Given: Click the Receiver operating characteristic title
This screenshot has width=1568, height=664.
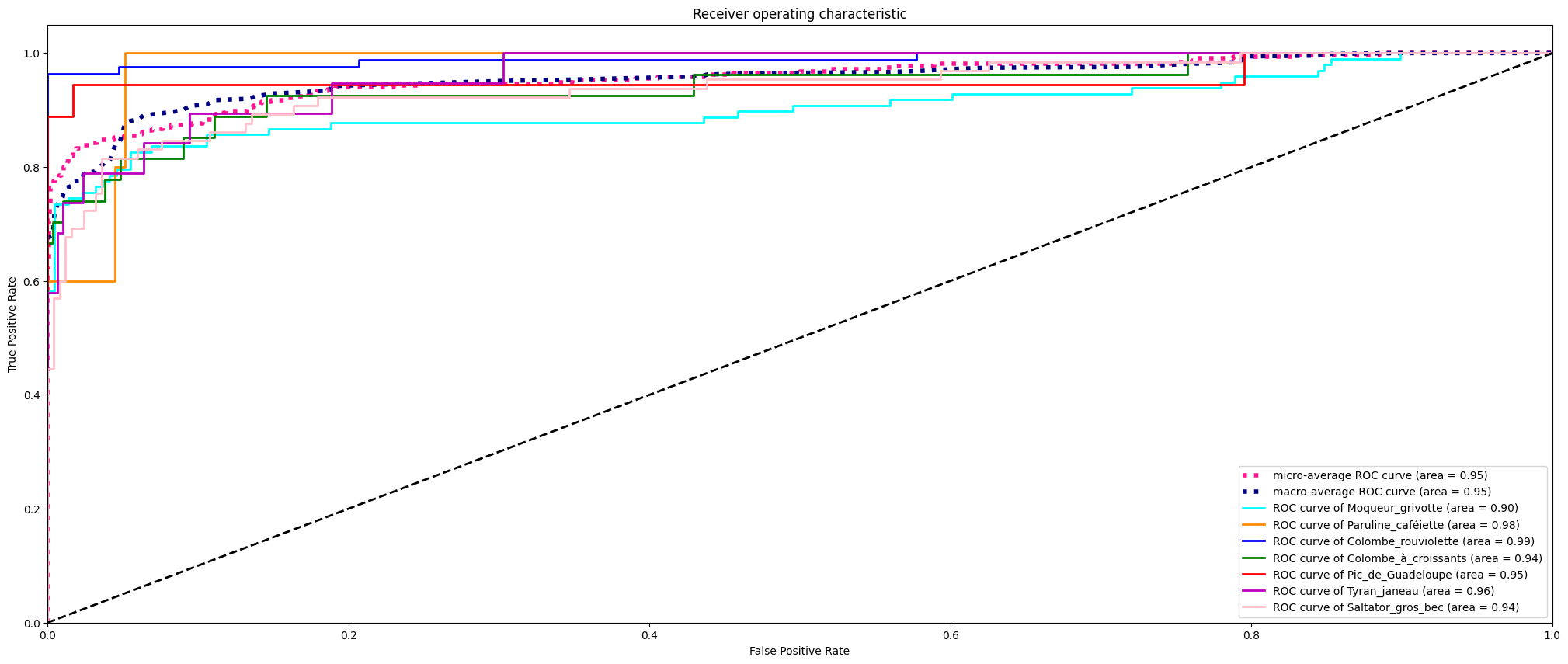Looking at the screenshot, I should 799,14.
